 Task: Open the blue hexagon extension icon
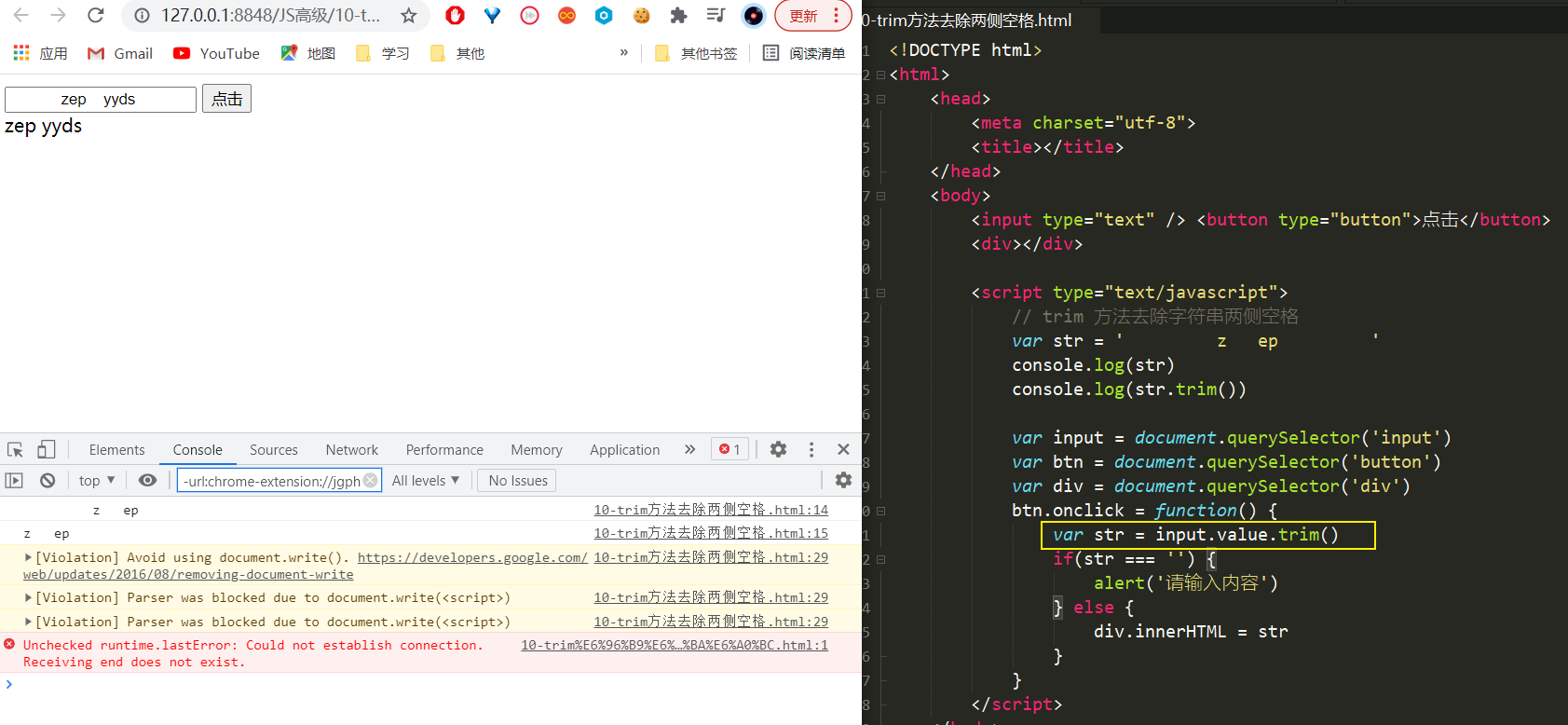pos(604,15)
